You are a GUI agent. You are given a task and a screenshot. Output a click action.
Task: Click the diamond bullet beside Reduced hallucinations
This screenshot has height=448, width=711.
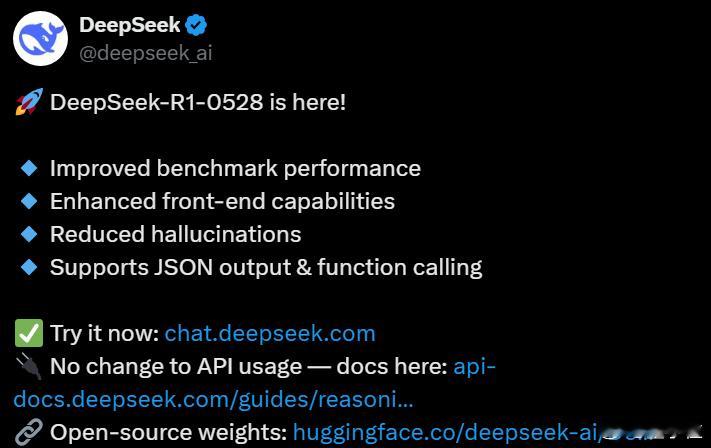(x=29, y=234)
